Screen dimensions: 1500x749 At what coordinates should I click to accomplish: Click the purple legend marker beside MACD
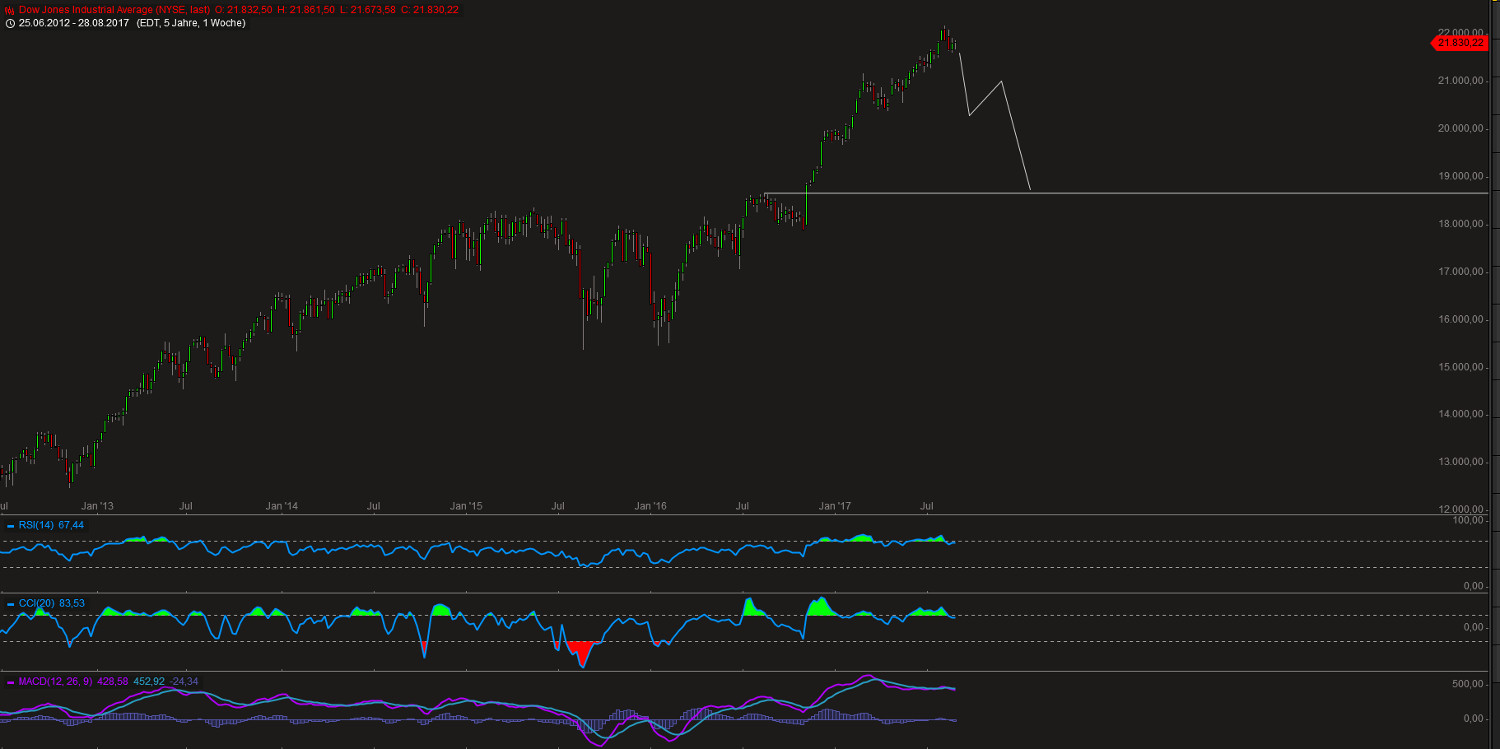[10, 682]
